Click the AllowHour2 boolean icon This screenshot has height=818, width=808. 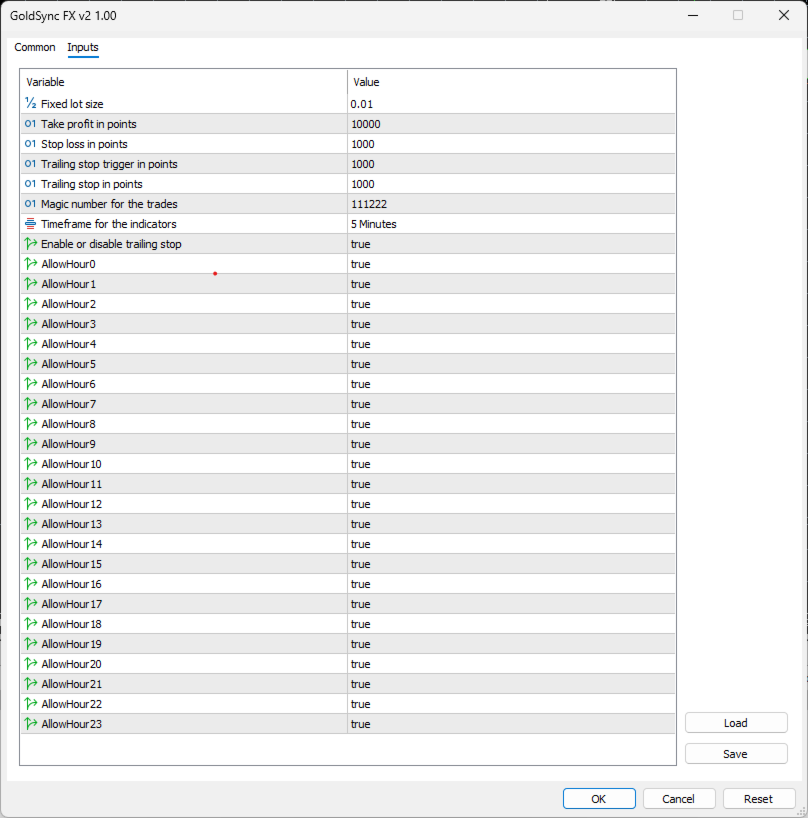[31, 304]
